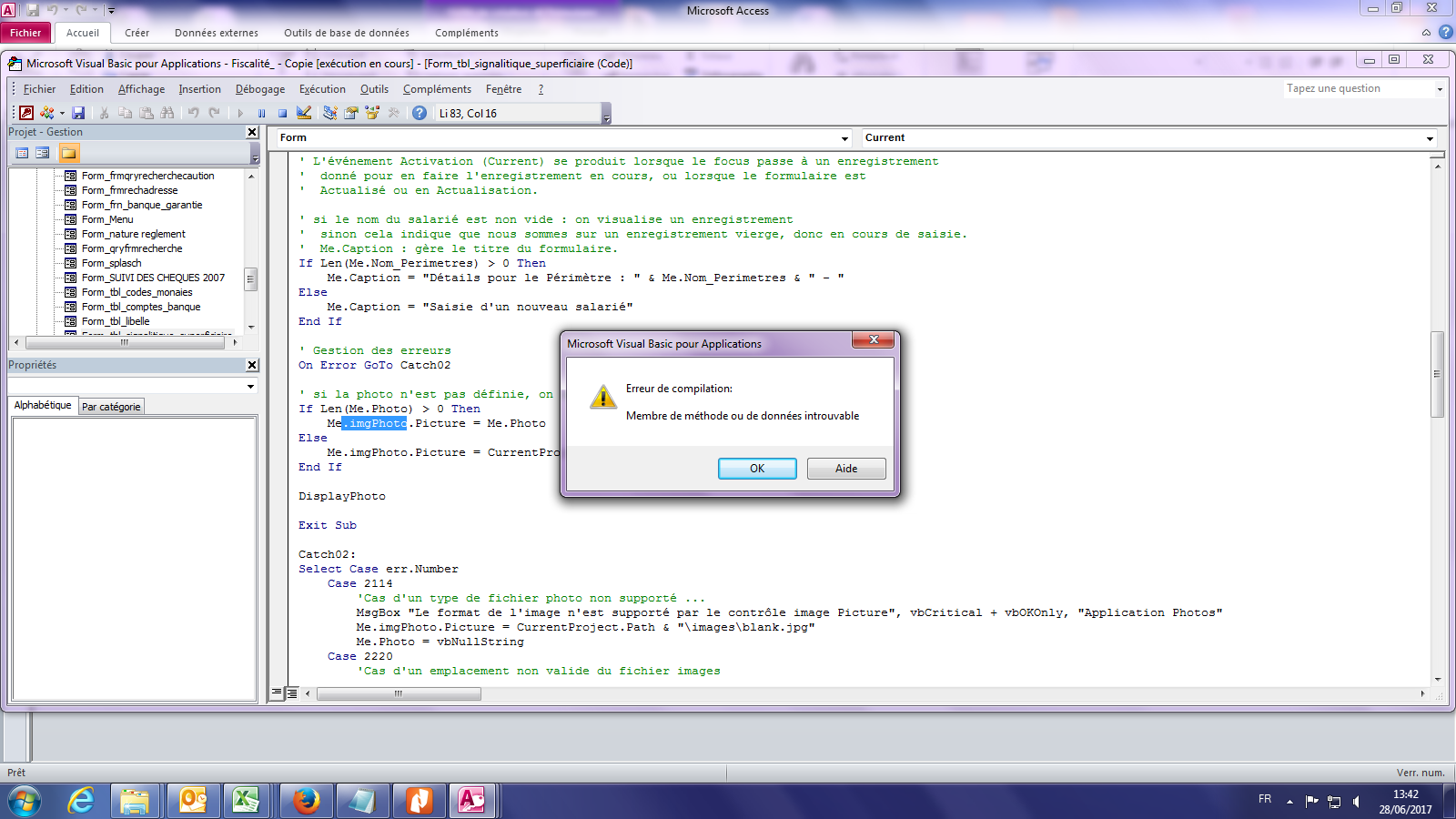The height and width of the screenshot is (819, 1456).
Task: Pause execution with the Break icon
Action: pos(261,113)
